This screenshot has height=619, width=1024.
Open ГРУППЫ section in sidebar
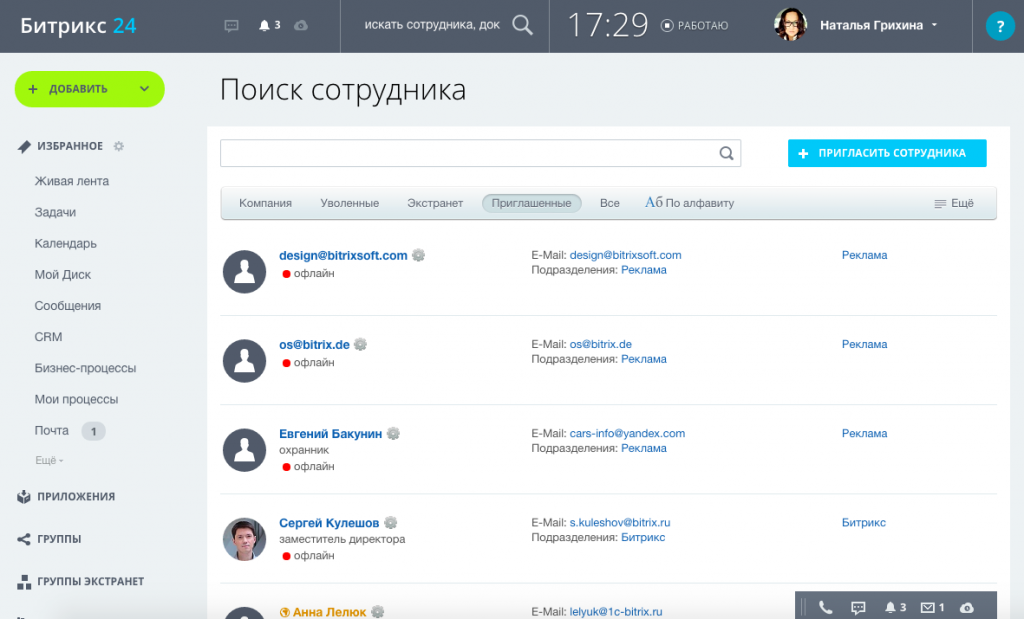[59, 539]
